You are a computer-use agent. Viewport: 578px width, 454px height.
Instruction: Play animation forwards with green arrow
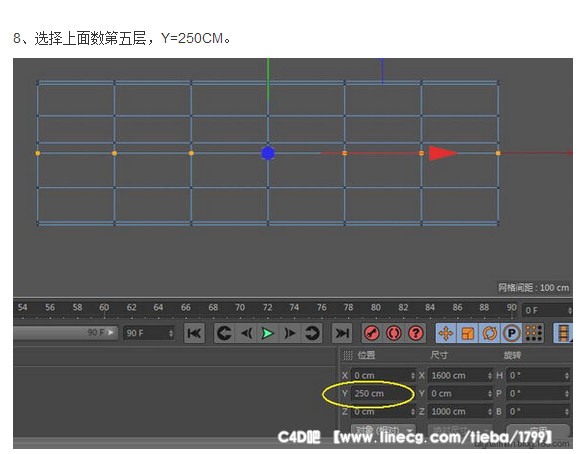[268, 333]
